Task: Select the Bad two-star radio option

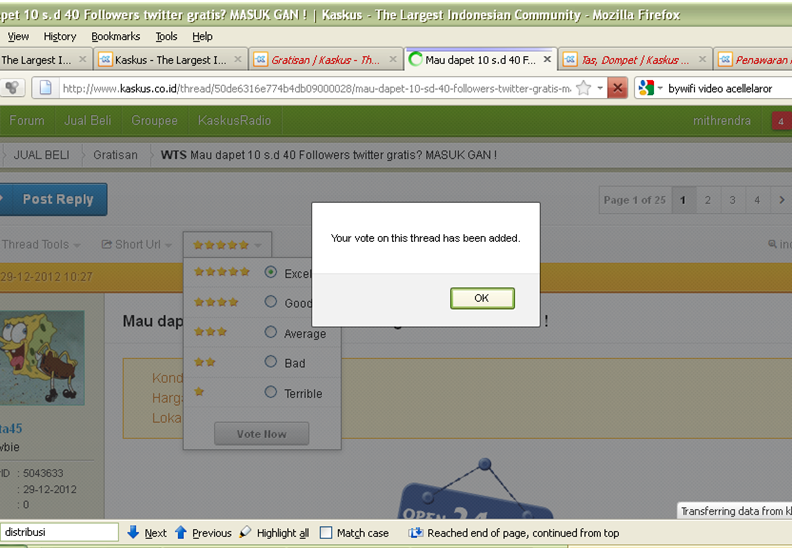Action: tap(271, 362)
